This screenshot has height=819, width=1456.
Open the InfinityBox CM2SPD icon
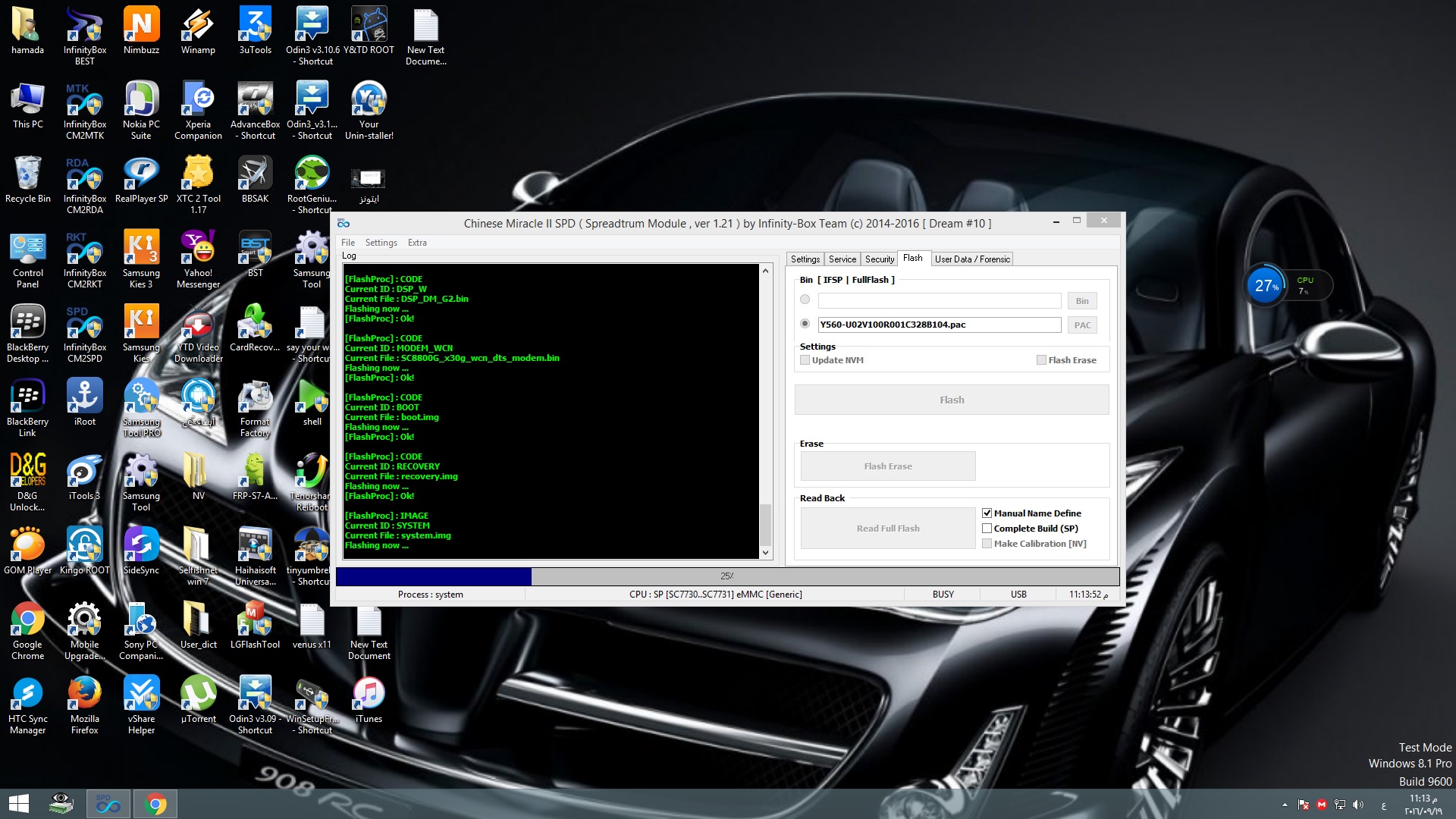click(84, 333)
